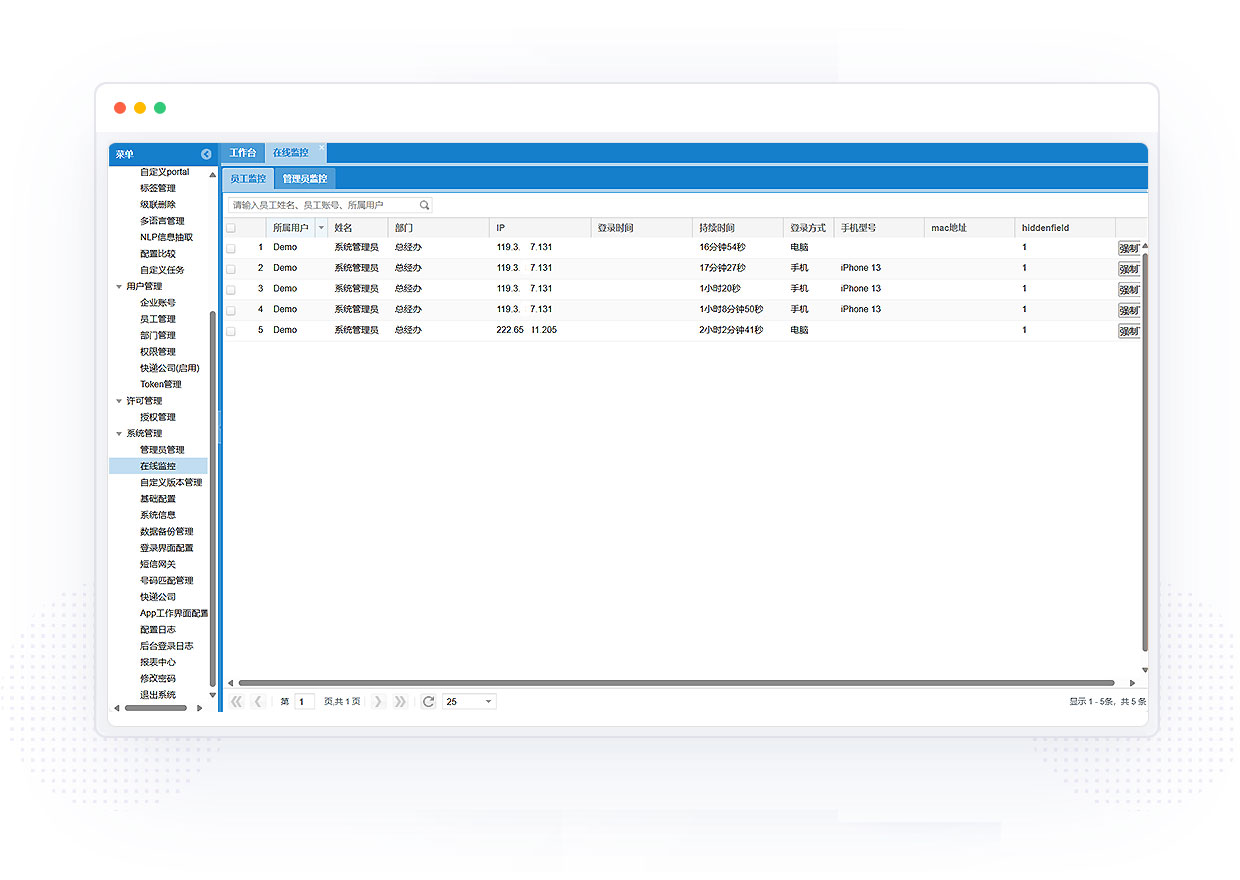Click the table vertical scroll-down arrow
Screen dimensions: 1240x880
pyautogui.click(x=1145, y=671)
